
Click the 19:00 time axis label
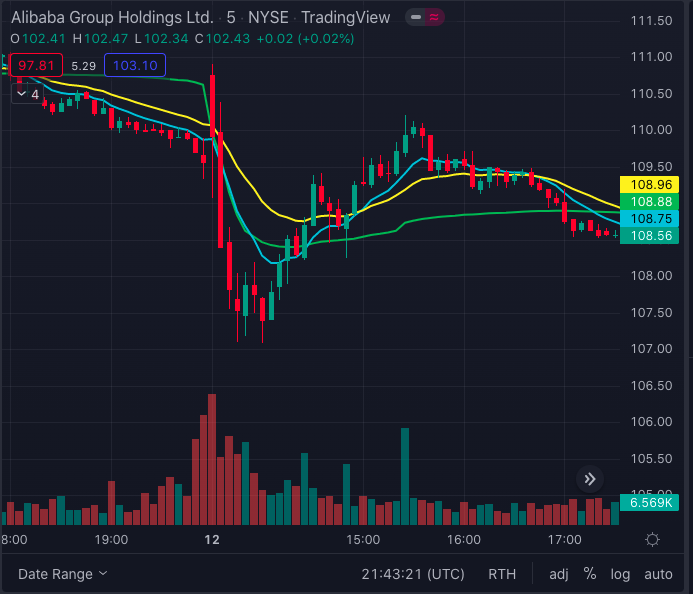pyautogui.click(x=111, y=540)
